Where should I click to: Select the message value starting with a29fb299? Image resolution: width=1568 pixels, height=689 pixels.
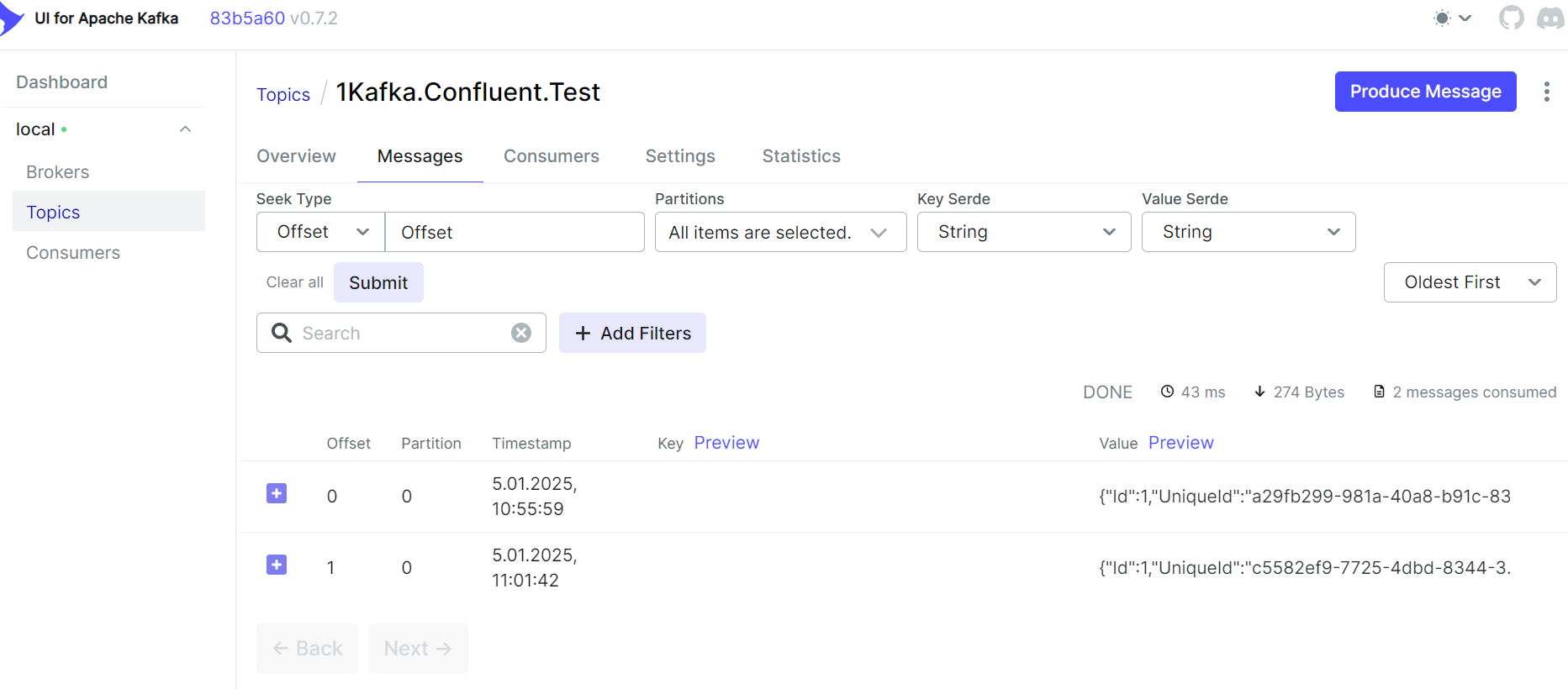1305,497
